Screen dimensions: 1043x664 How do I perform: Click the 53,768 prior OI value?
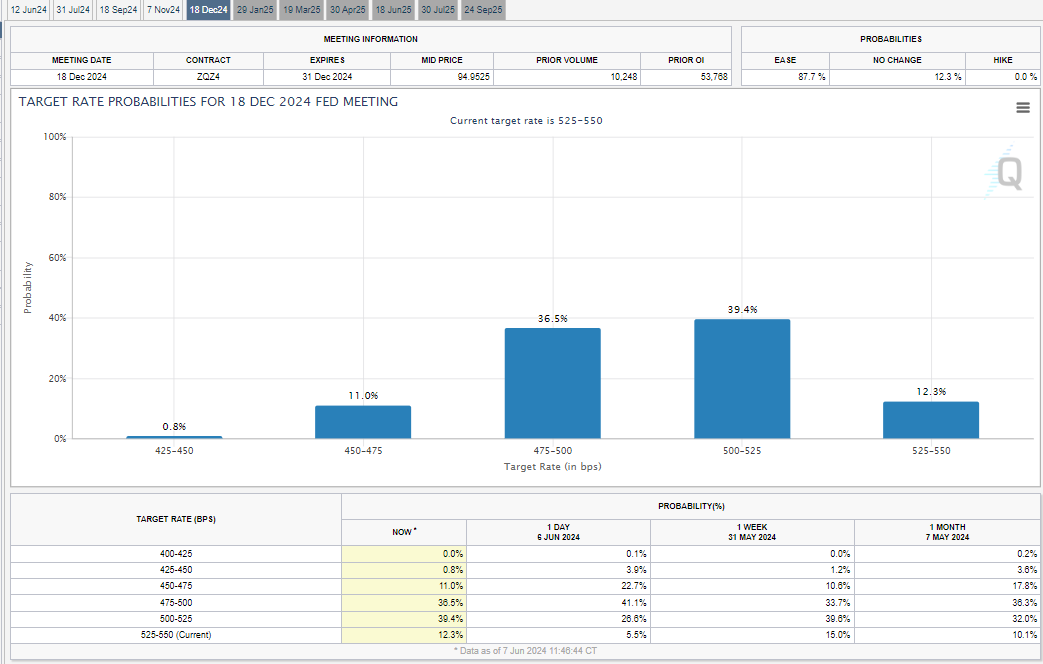(x=714, y=77)
